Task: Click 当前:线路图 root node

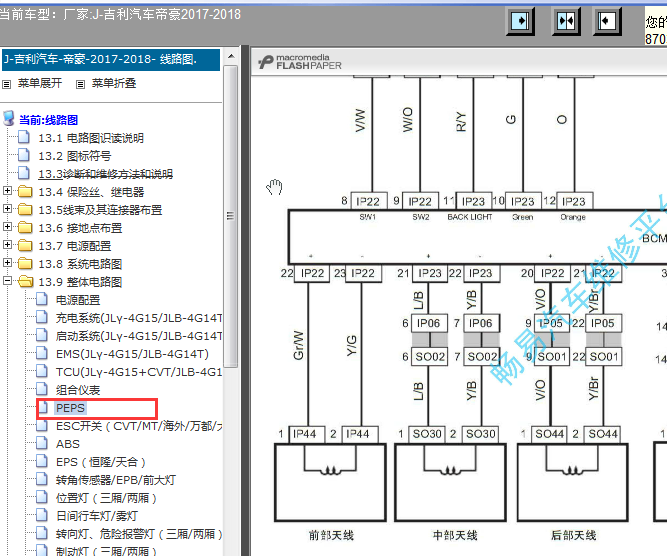Action: coord(48,120)
